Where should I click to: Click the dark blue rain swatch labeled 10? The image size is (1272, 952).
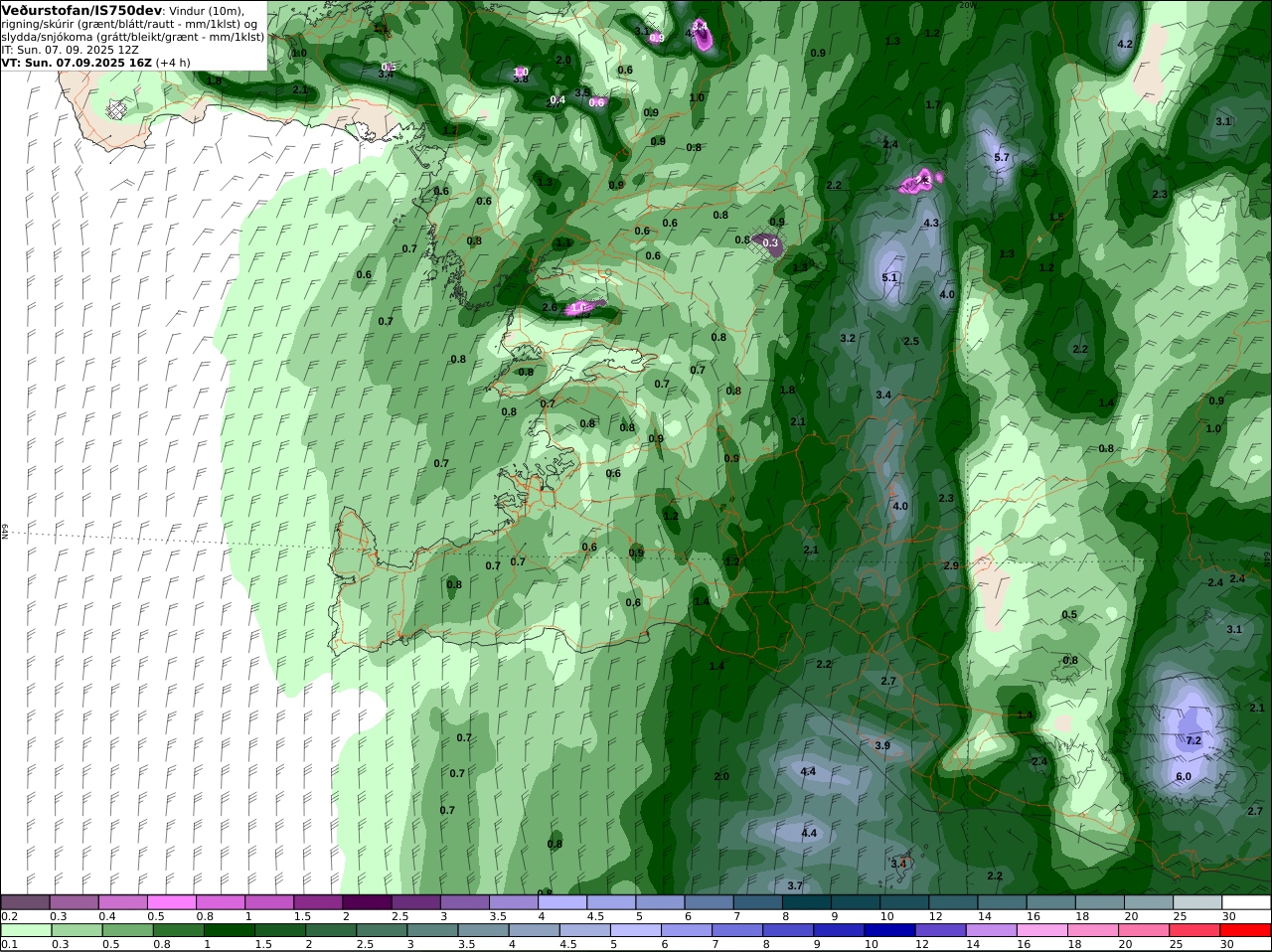pyautogui.click(x=887, y=931)
